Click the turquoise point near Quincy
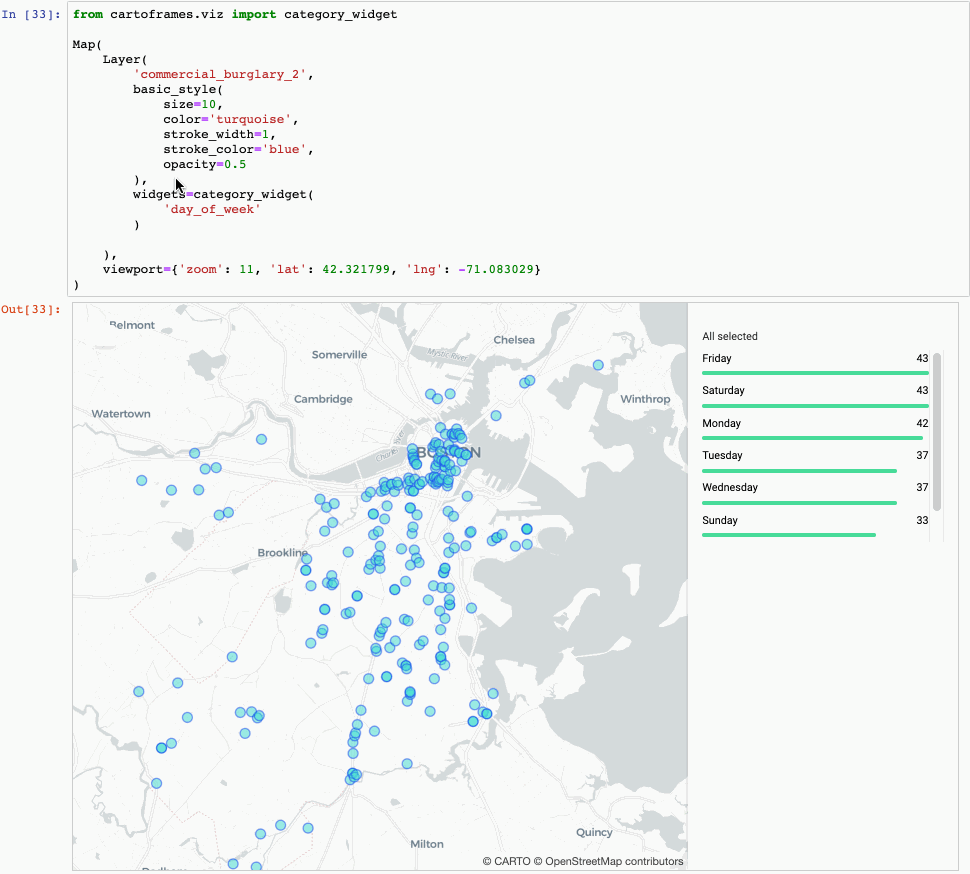The image size is (970, 874). [x=486, y=713]
